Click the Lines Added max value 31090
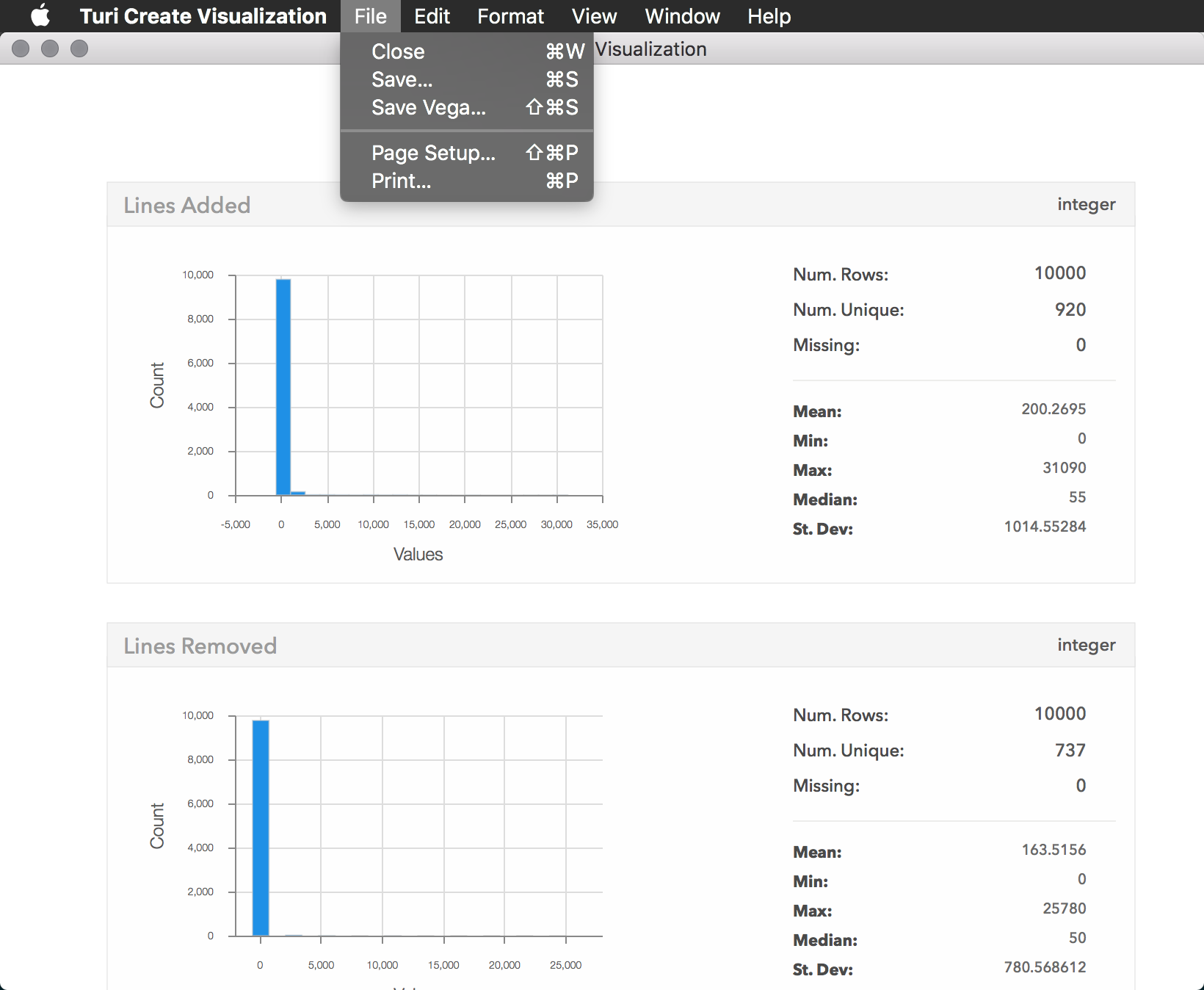 click(x=1064, y=468)
